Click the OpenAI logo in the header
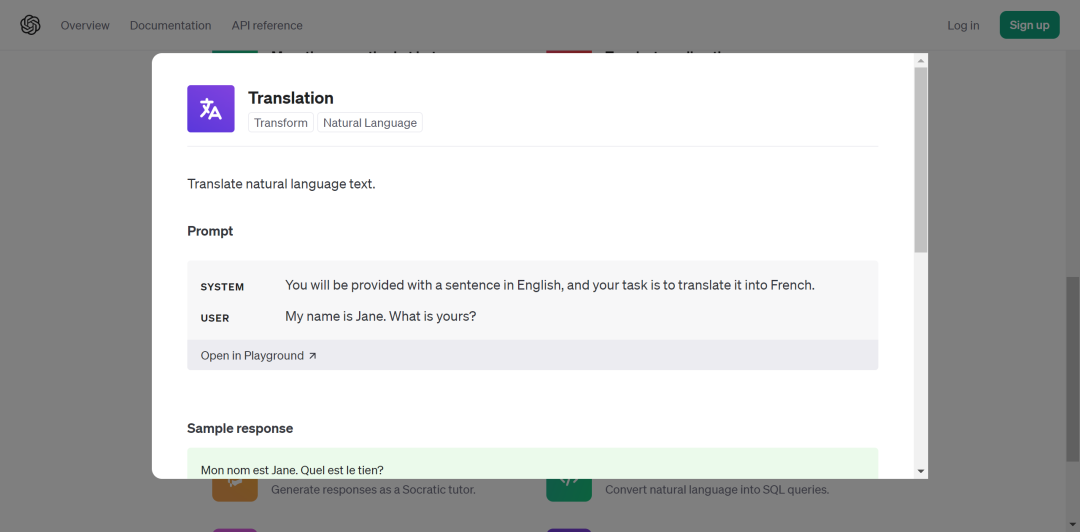 click(x=30, y=25)
